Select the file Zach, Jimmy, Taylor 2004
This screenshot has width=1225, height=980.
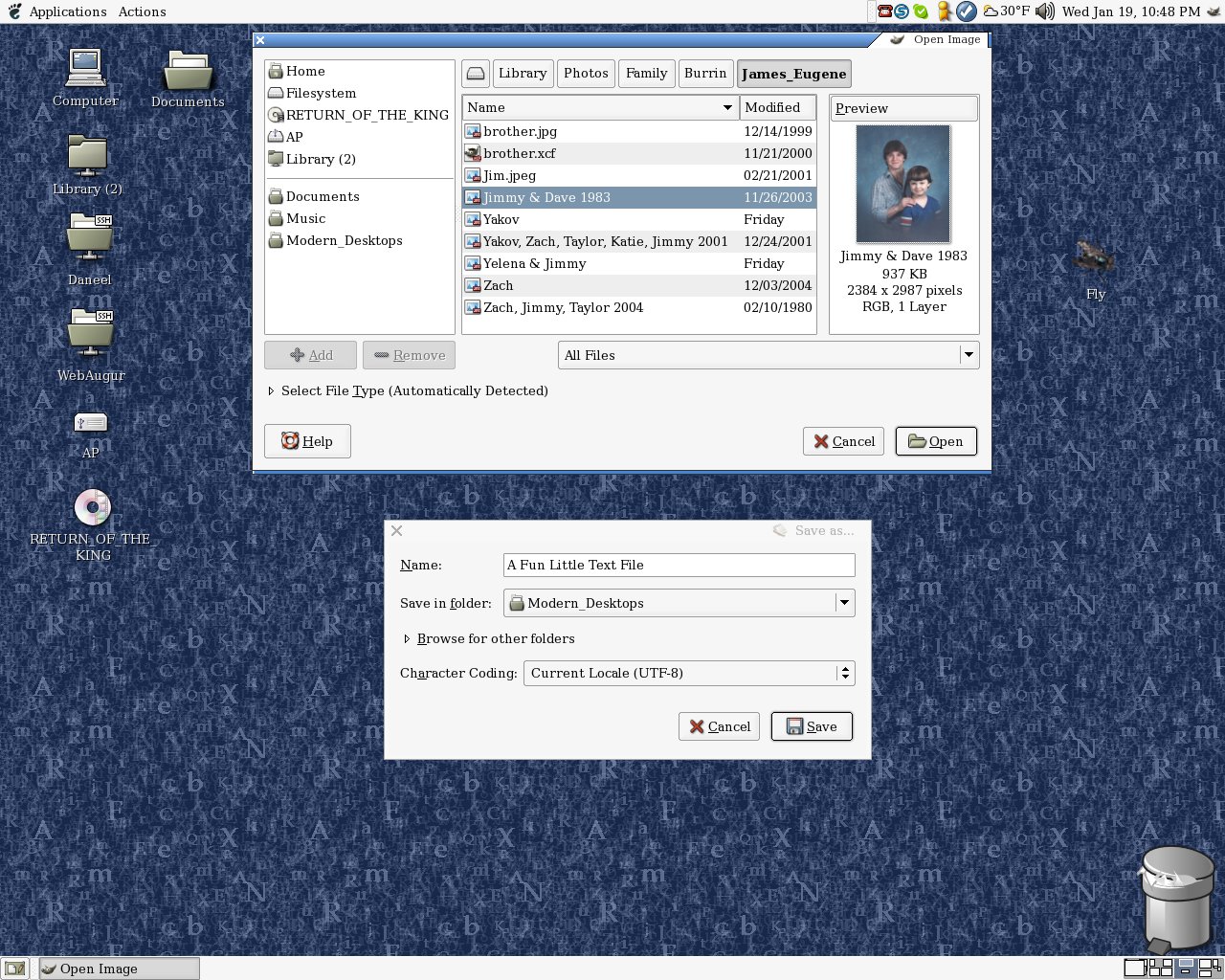638,307
